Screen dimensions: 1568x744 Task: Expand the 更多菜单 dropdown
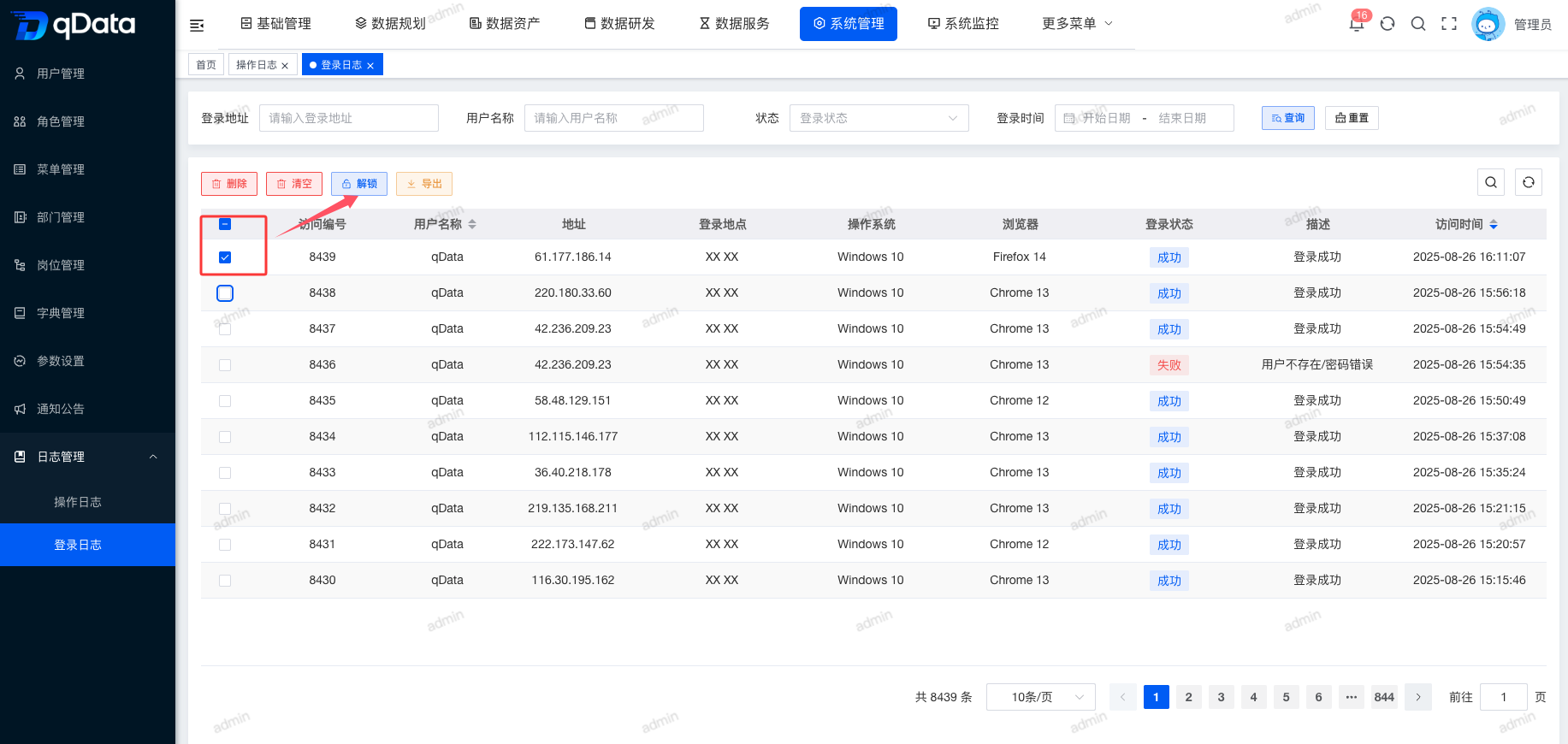1077,23
